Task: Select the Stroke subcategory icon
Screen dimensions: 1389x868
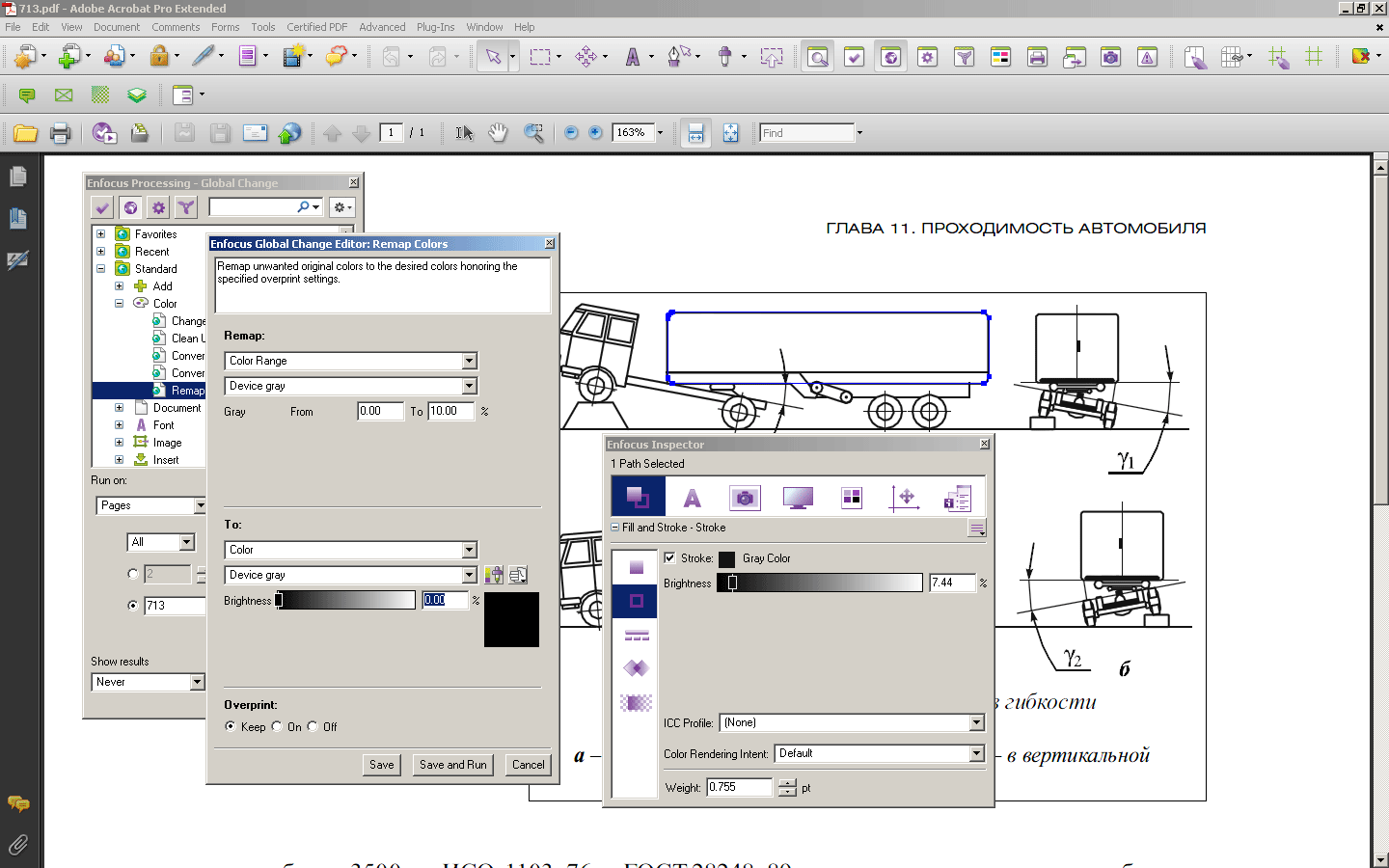Action: 636,601
